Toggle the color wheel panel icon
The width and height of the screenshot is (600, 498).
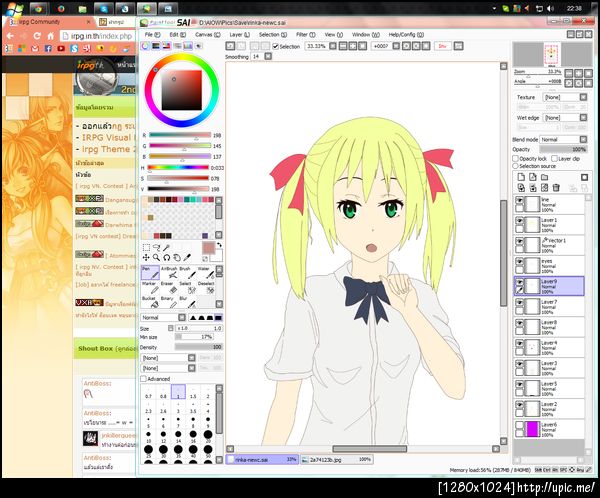[x=145, y=46]
